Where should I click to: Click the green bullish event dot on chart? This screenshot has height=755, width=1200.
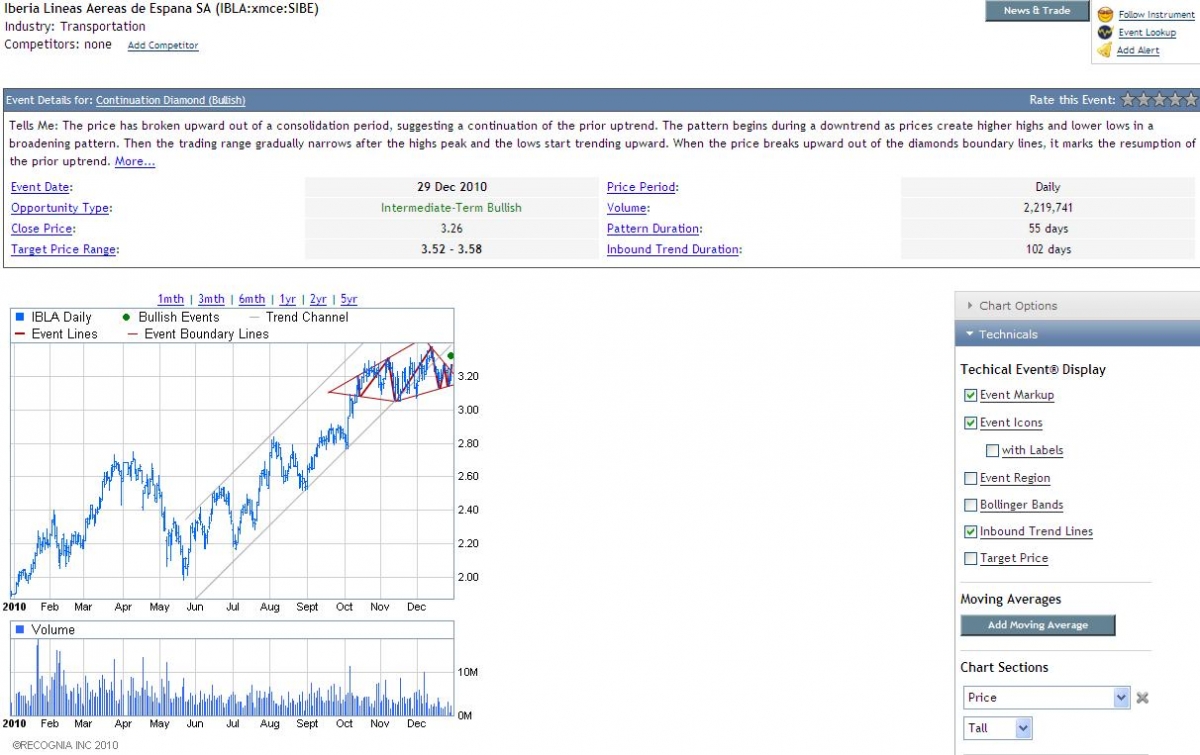click(x=451, y=355)
